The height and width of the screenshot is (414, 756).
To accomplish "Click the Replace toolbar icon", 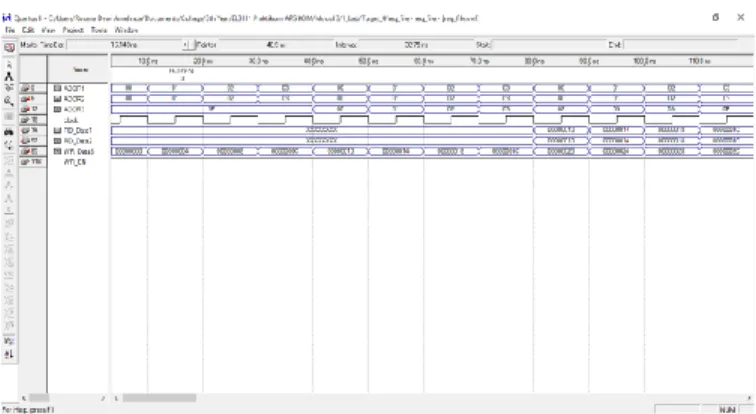I will coord(9,144).
